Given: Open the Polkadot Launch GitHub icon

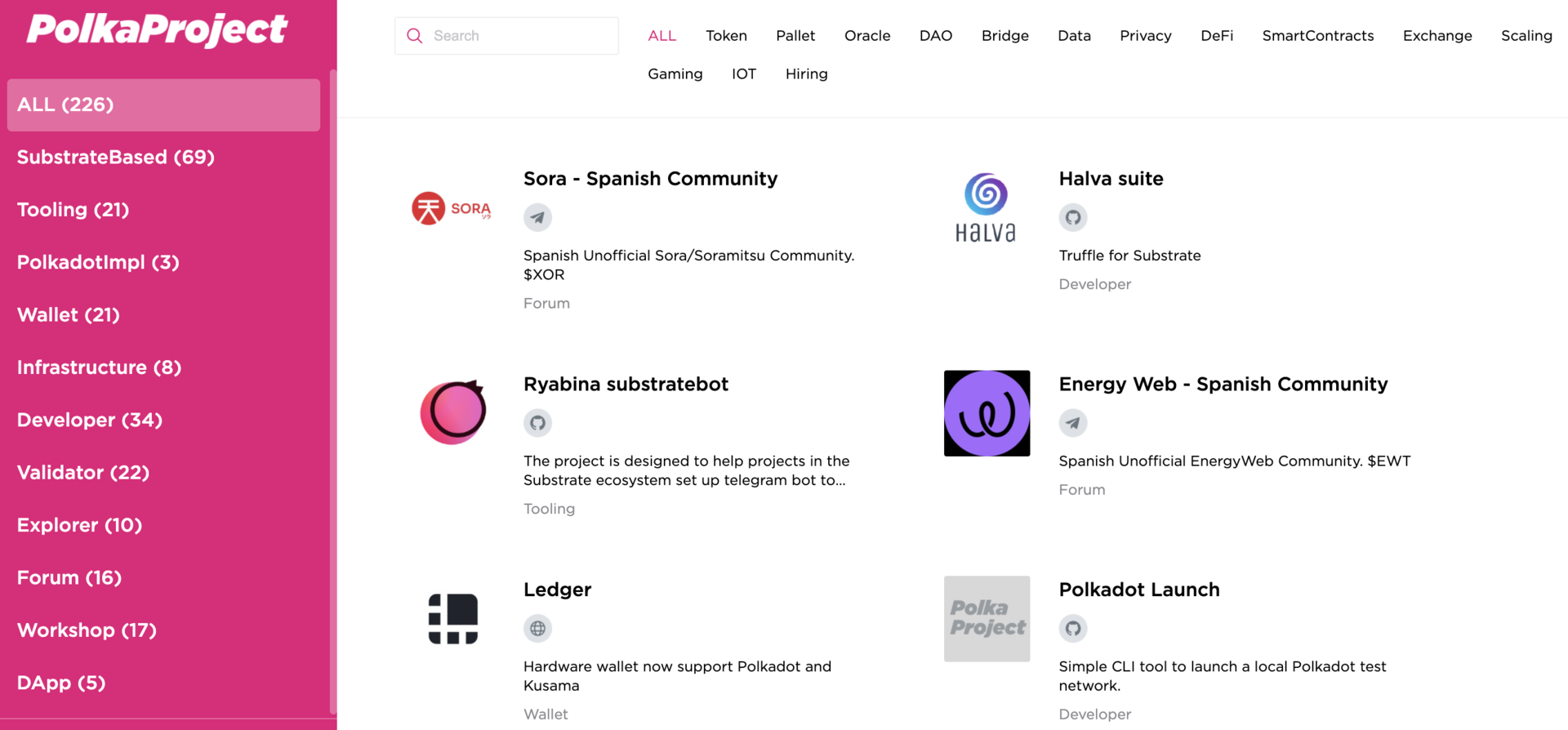Looking at the screenshot, I should tap(1073, 629).
